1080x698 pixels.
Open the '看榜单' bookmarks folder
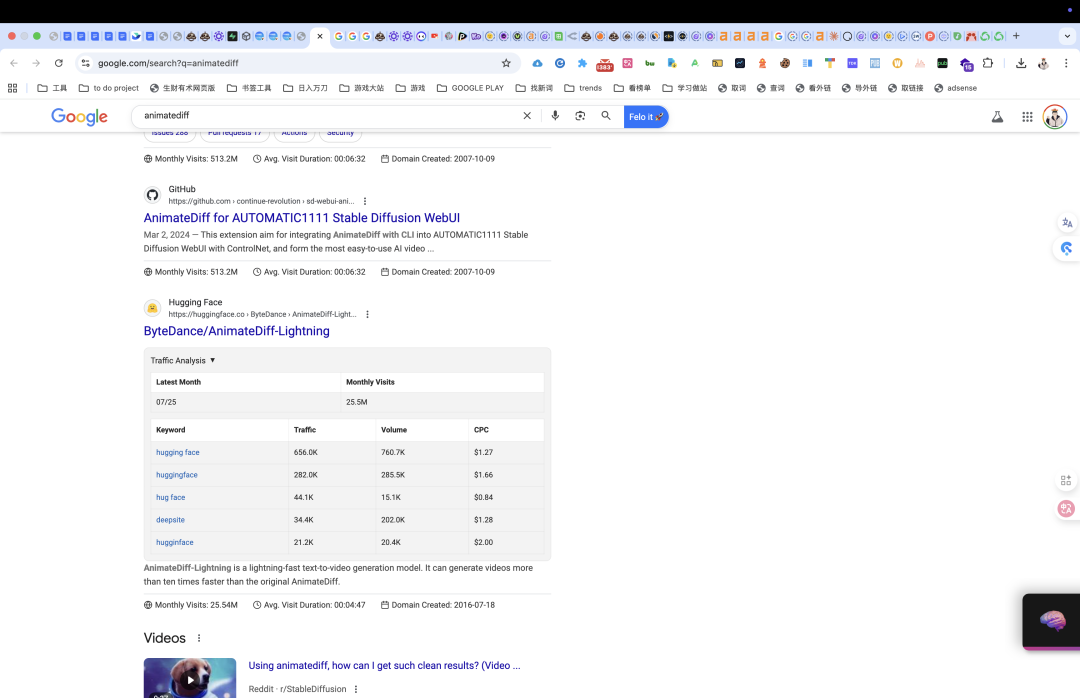(x=632, y=88)
